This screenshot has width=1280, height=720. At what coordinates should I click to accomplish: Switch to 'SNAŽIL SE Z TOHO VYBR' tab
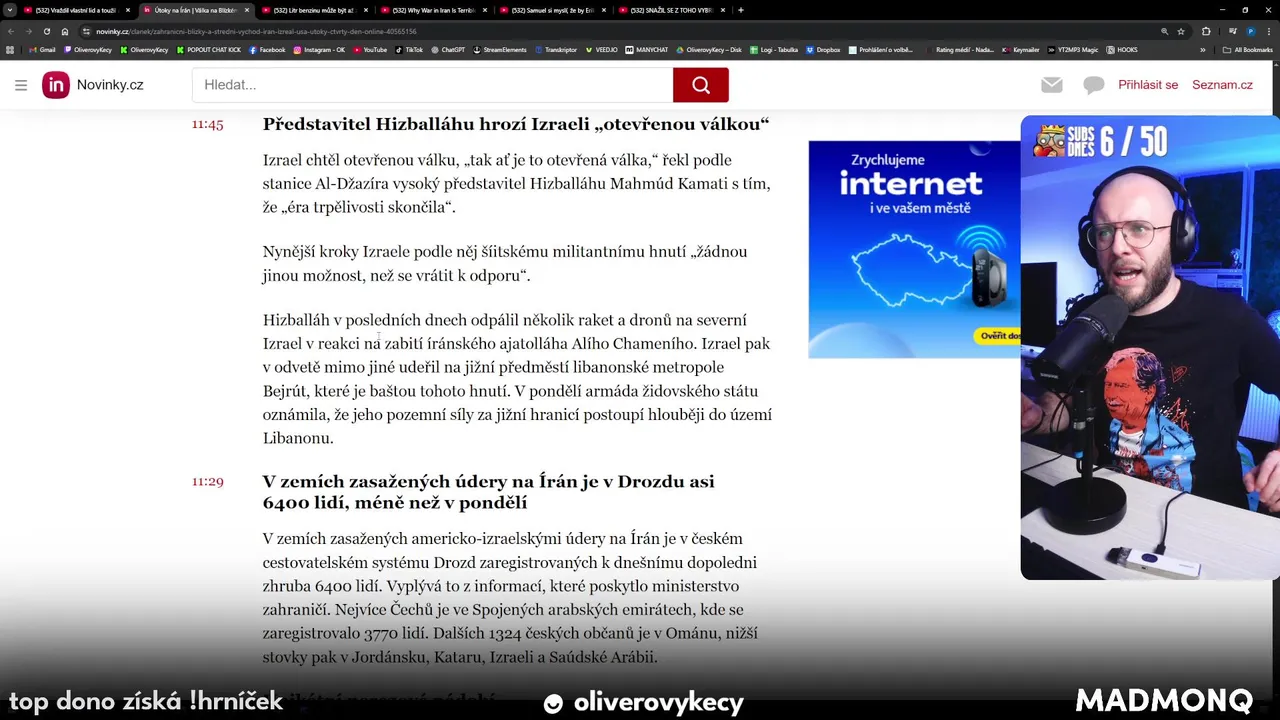pos(672,10)
